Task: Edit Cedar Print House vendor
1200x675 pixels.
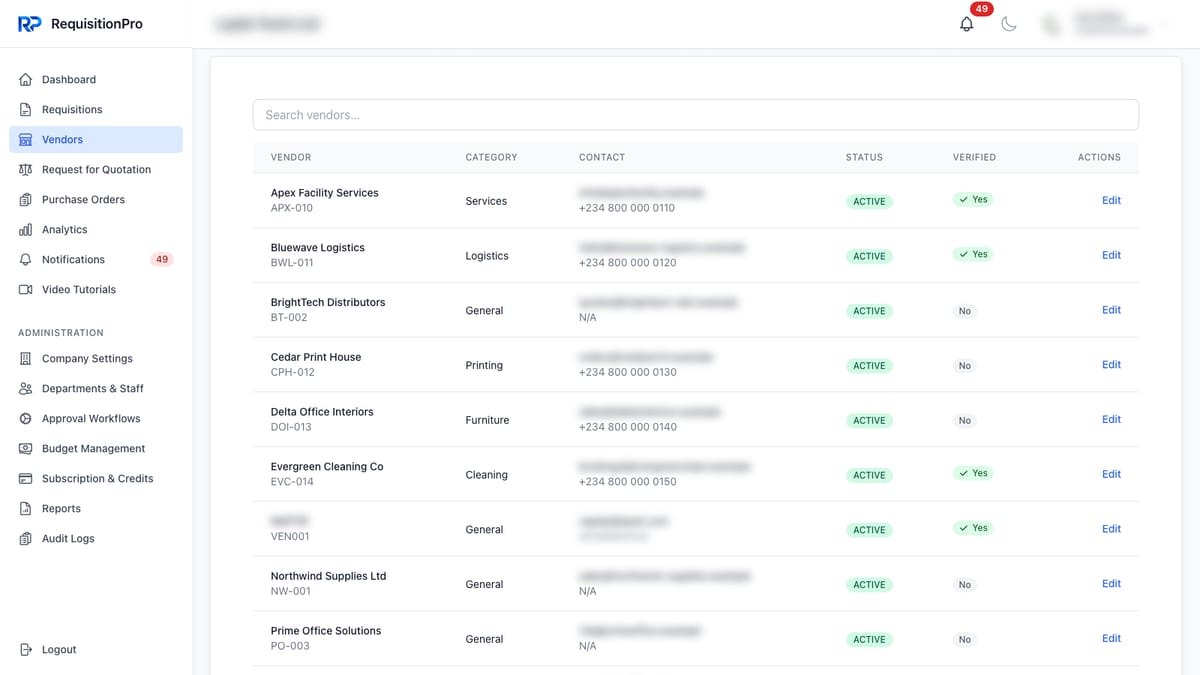Action: pyautogui.click(x=1111, y=365)
